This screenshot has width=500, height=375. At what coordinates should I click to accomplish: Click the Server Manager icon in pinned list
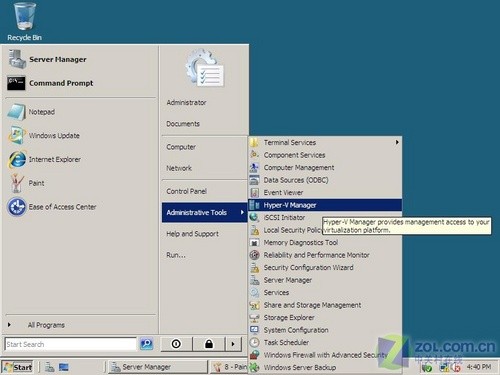pos(17,59)
